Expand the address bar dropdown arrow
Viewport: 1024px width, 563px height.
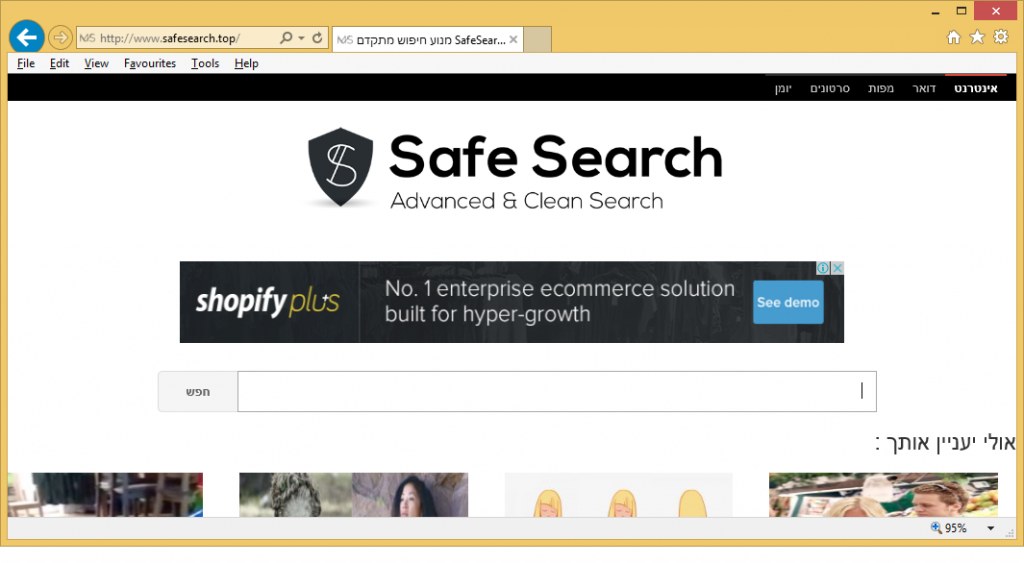pyautogui.click(x=301, y=38)
